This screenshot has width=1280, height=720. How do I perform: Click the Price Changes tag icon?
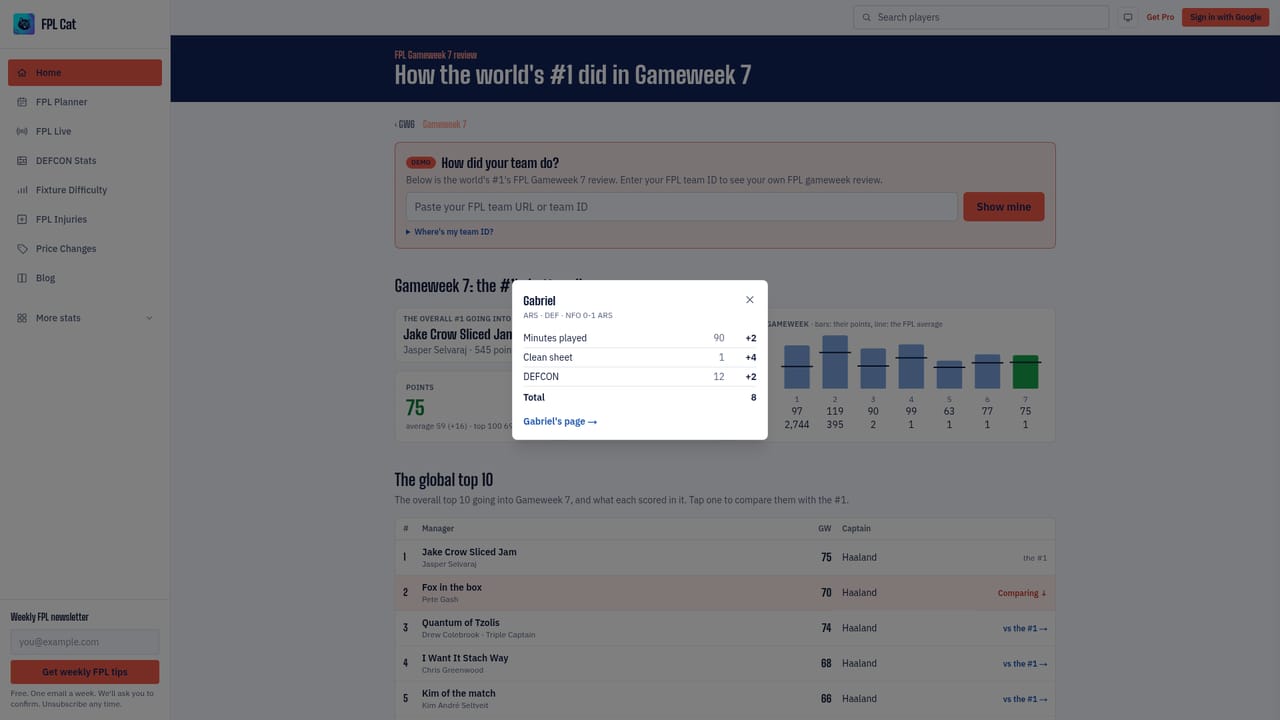click(x=22, y=249)
